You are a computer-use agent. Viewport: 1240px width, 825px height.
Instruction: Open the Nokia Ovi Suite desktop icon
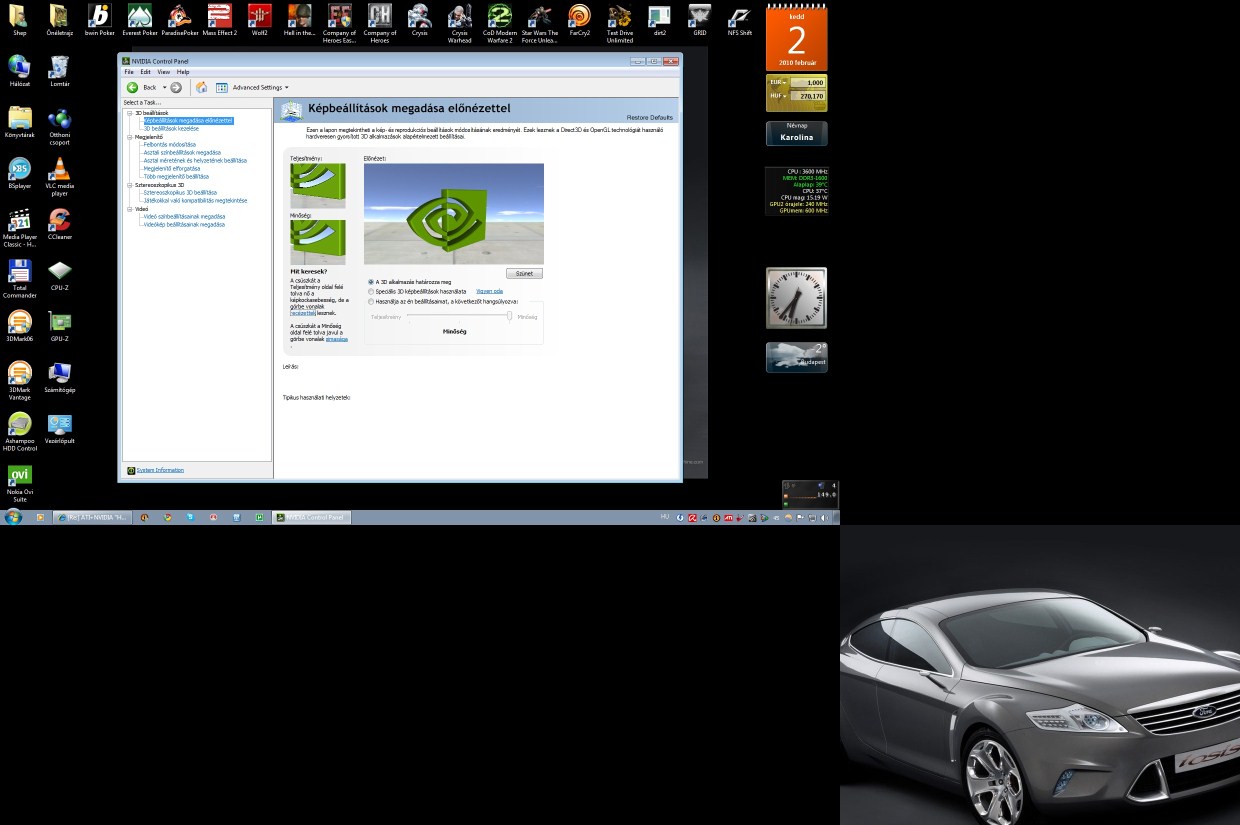click(x=20, y=482)
